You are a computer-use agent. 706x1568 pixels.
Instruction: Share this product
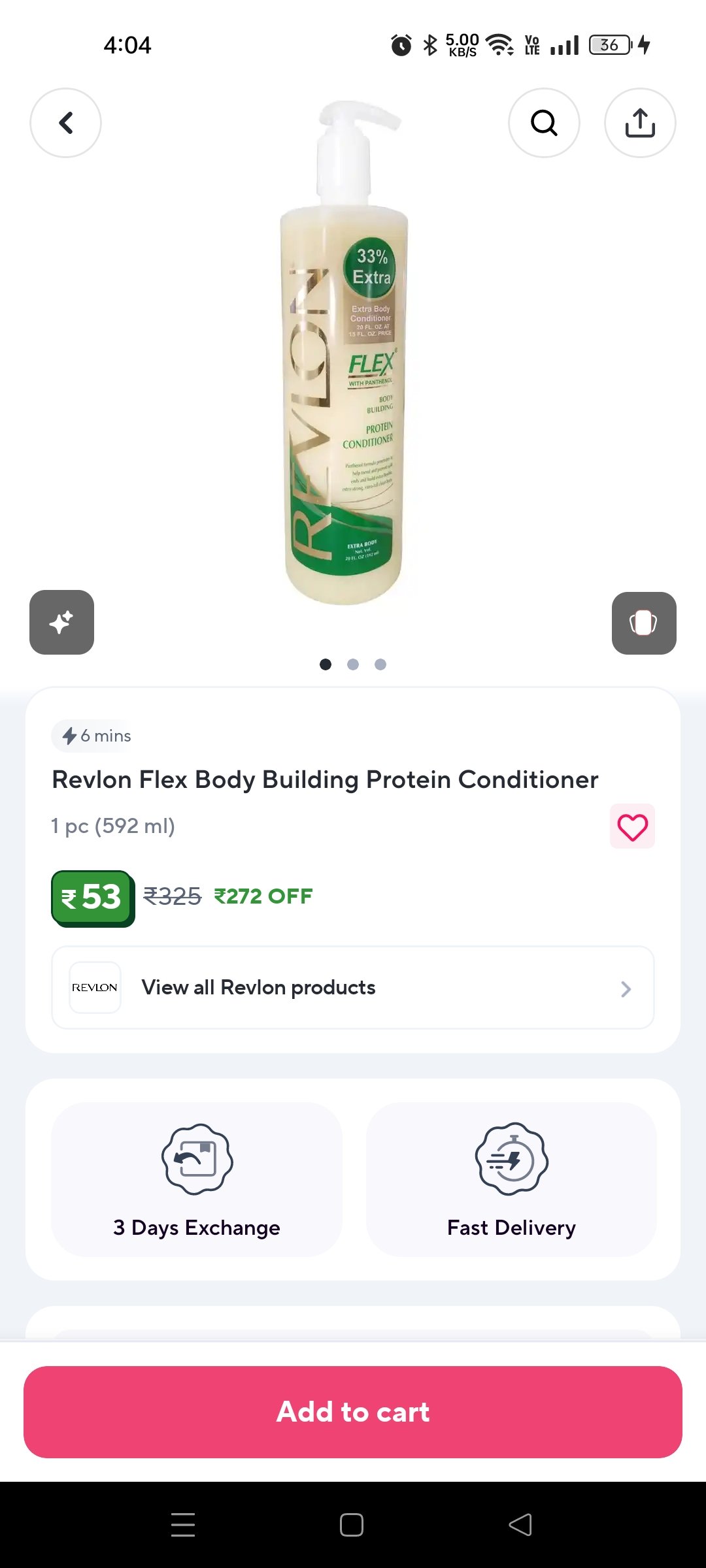(x=640, y=123)
